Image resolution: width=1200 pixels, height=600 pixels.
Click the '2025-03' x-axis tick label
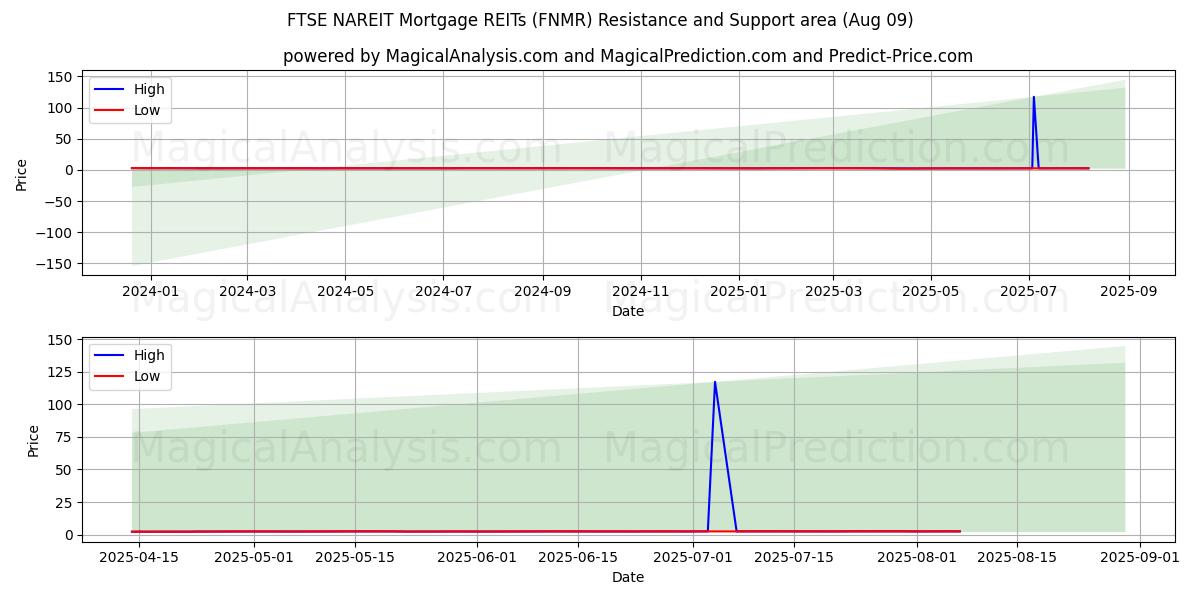833,291
